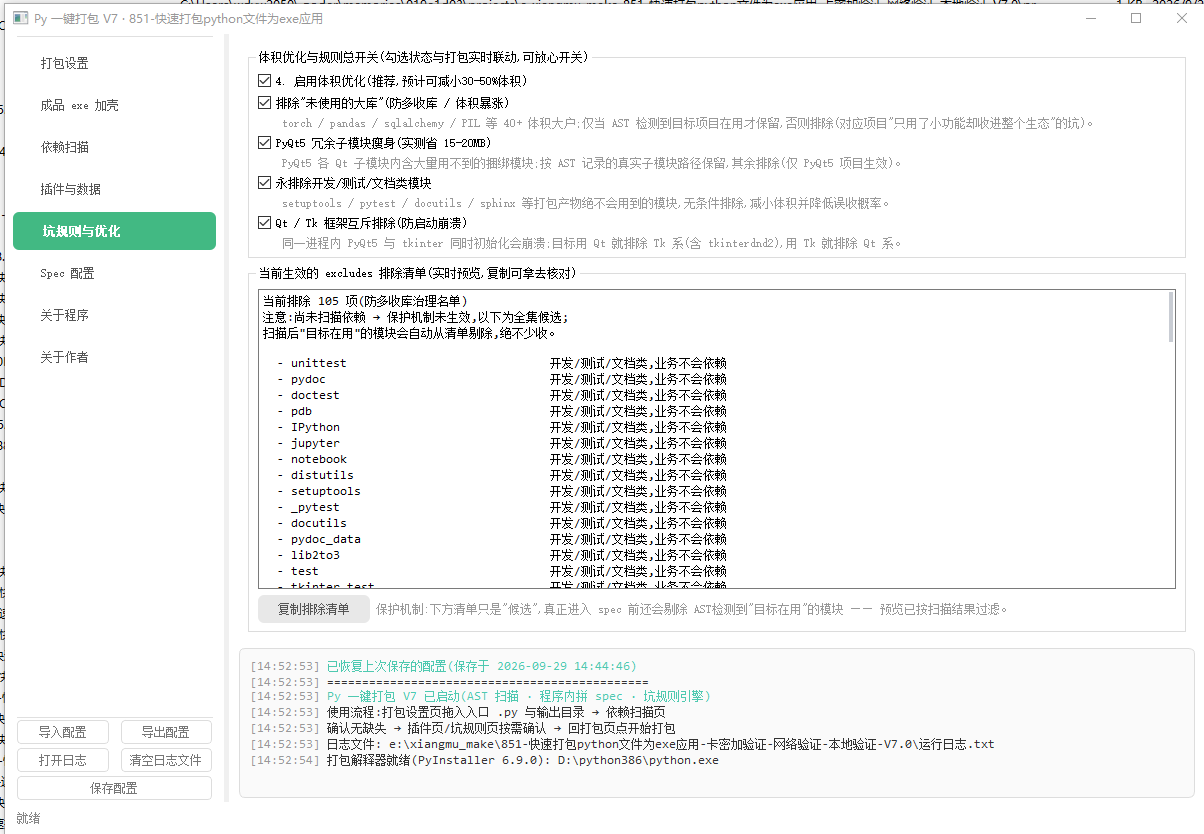Click the pdb entry in excludes list
1204x834 pixels.
point(502,411)
